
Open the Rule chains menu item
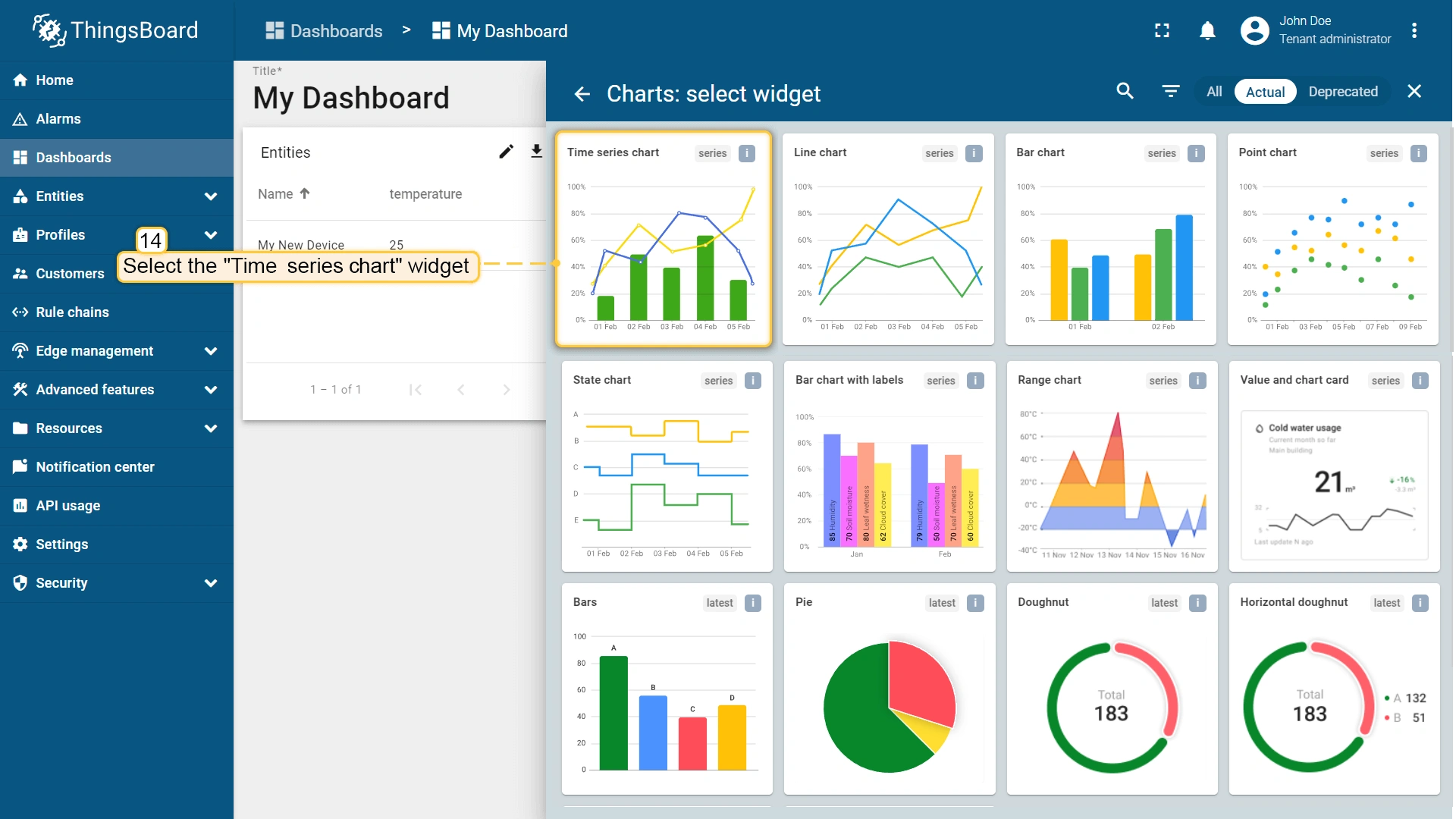click(72, 312)
